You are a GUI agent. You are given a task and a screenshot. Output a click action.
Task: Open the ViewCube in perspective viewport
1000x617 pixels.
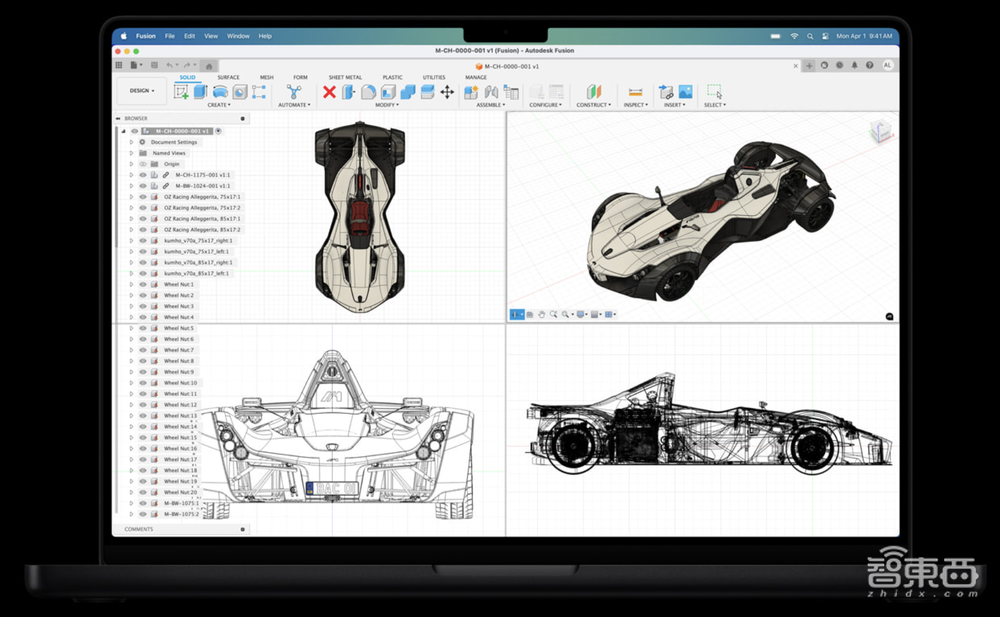(x=880, y=131)
